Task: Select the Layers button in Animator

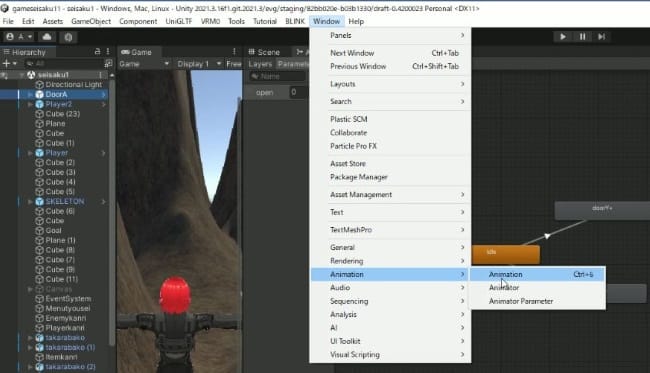Action: 260,64
